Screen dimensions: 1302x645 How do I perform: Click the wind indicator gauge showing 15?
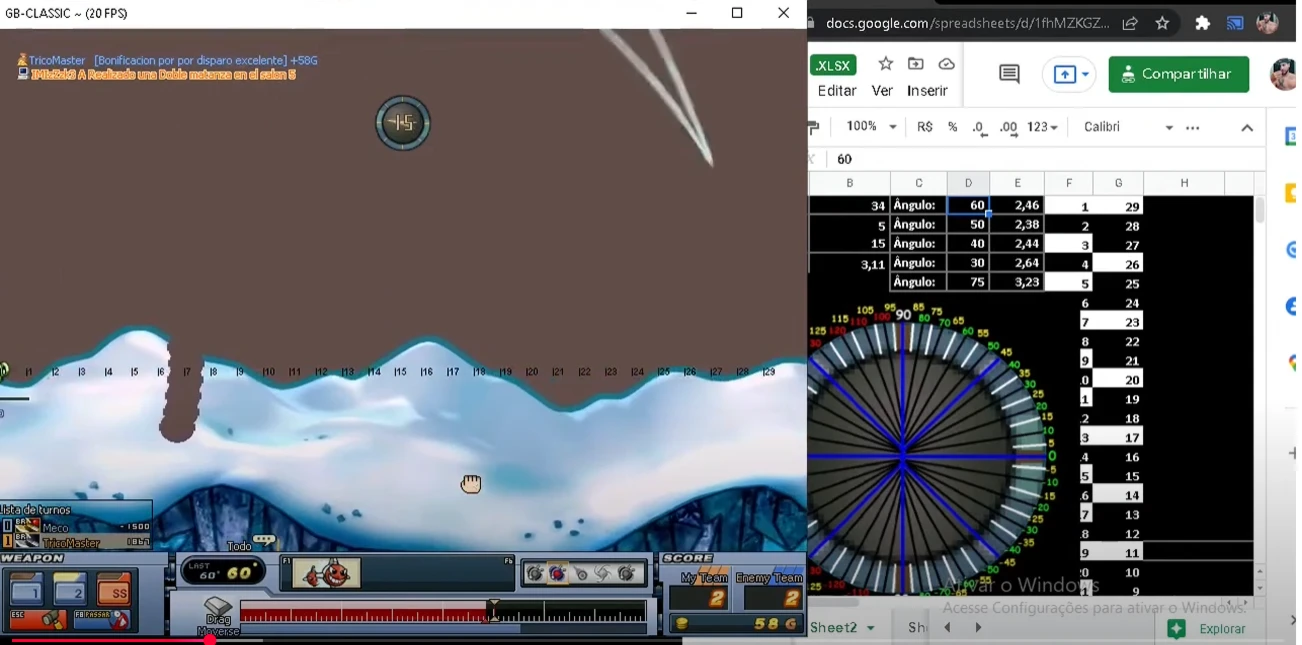(x=403, y=123)
